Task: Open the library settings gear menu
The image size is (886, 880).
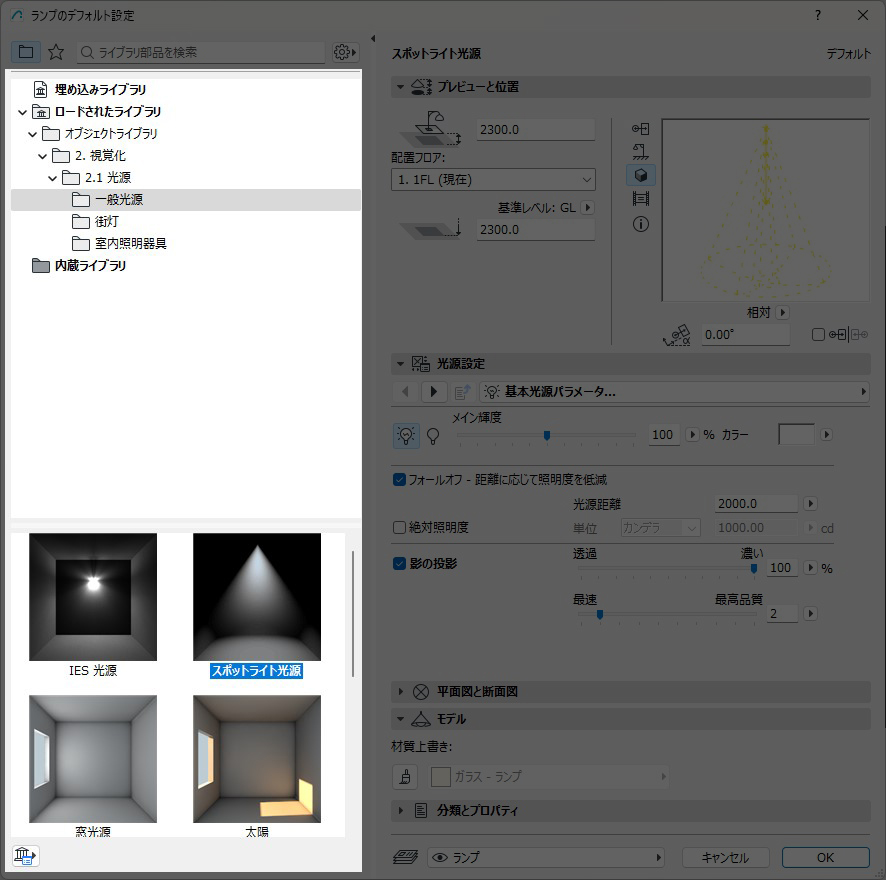Action: pyautogui.click(x=345, y=52)
